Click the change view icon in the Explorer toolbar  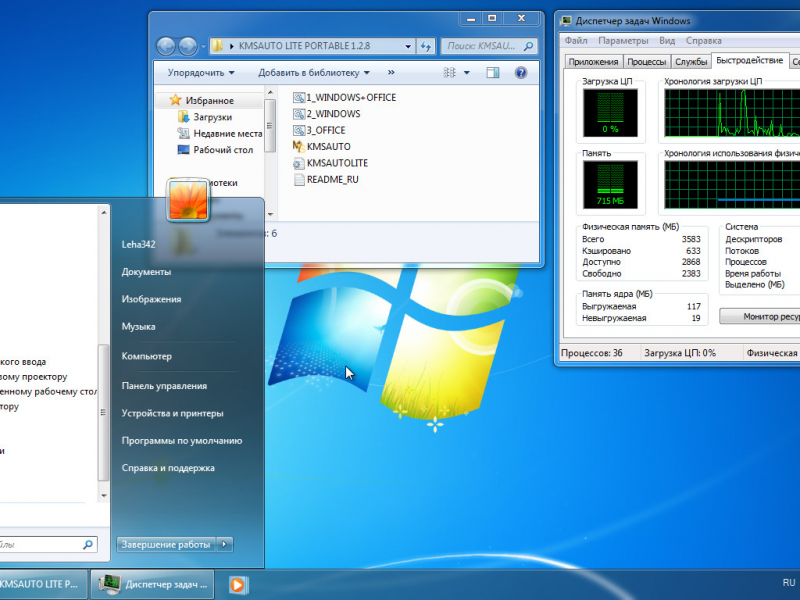tap(449, 72)
